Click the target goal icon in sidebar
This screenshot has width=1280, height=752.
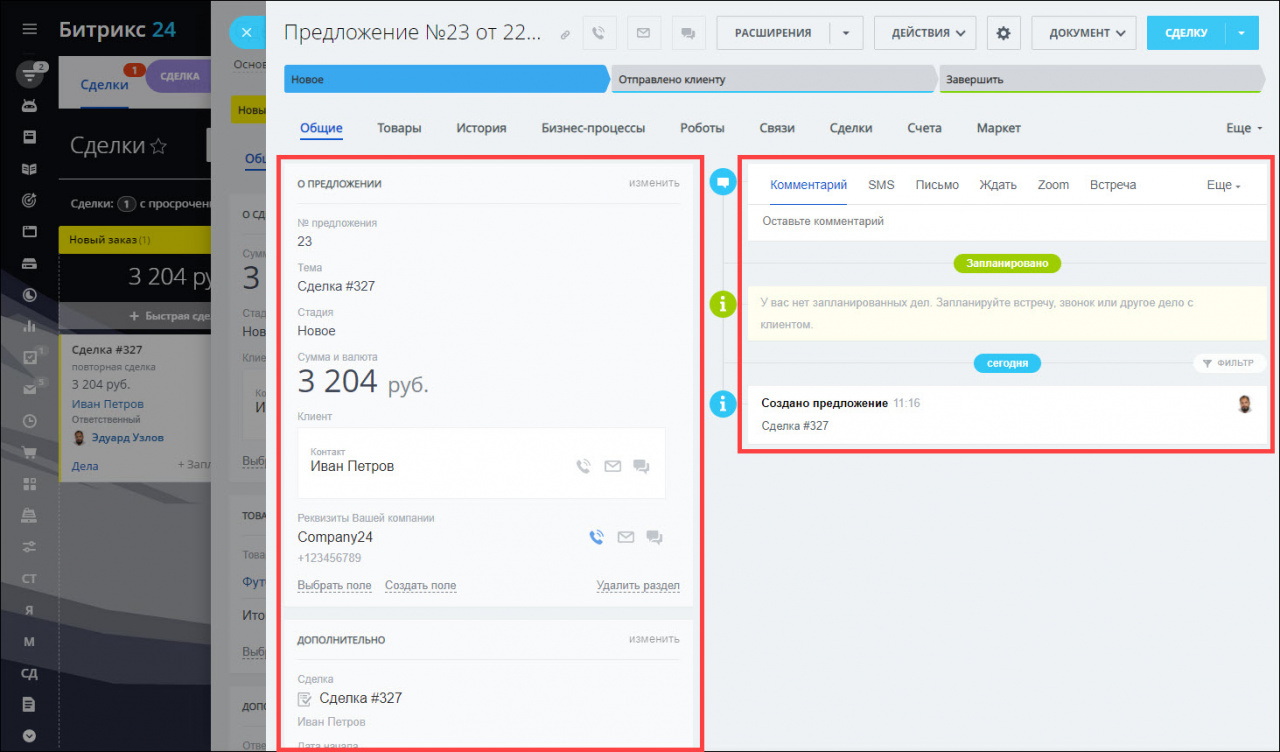coord(29,200)
